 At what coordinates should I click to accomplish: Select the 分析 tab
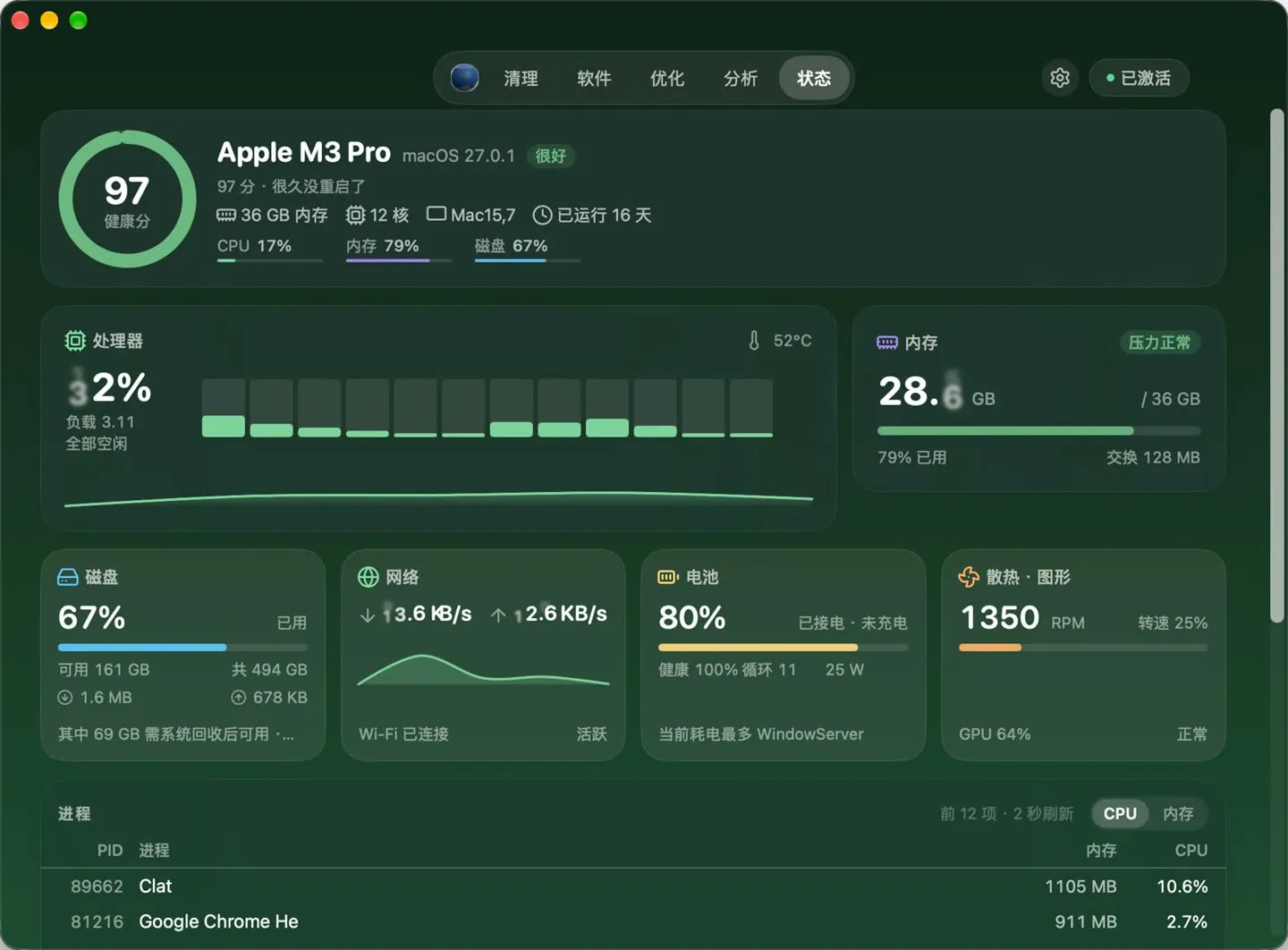pyautogui.click(x=741, y=78)
